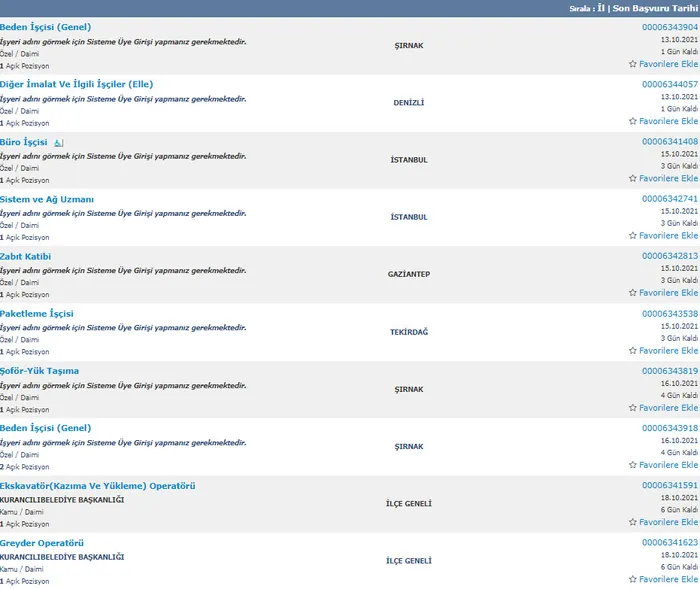Star the Diğer İmalat Ve İlgili İşçiler listing
Image resolution: width=700 pixels, height=589 pixels.
[x=632, y=121]
